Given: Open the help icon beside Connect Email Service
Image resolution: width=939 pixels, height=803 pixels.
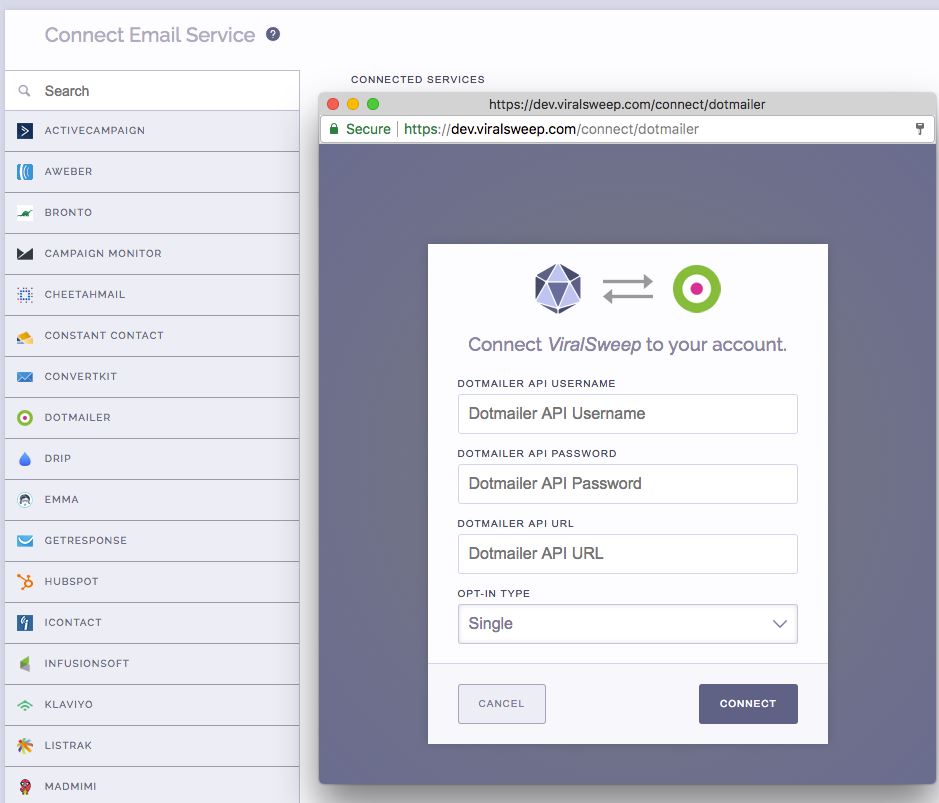Looking at the screenshot, I should (273, 34).
